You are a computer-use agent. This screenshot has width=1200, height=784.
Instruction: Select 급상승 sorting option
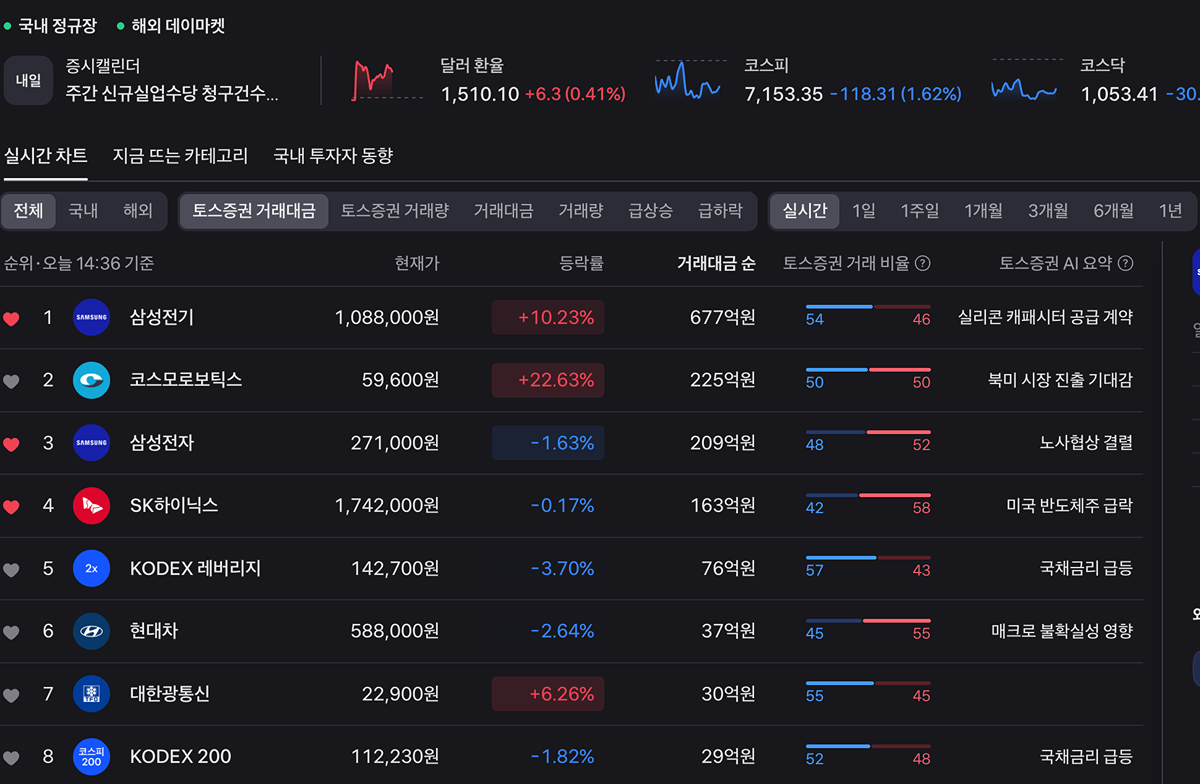pos(651,211)
